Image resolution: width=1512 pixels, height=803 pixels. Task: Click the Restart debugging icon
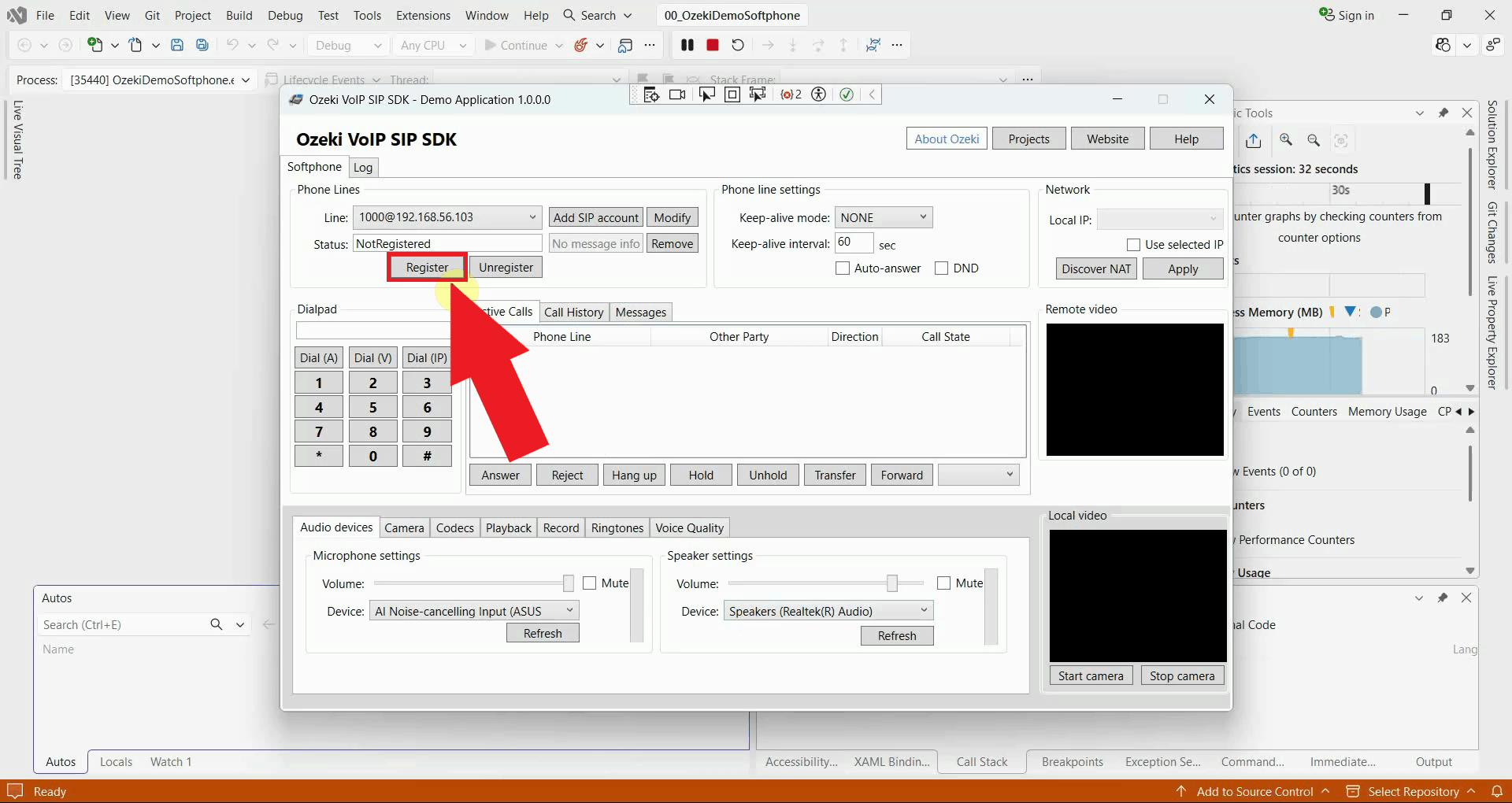click(x=738, y=45)
